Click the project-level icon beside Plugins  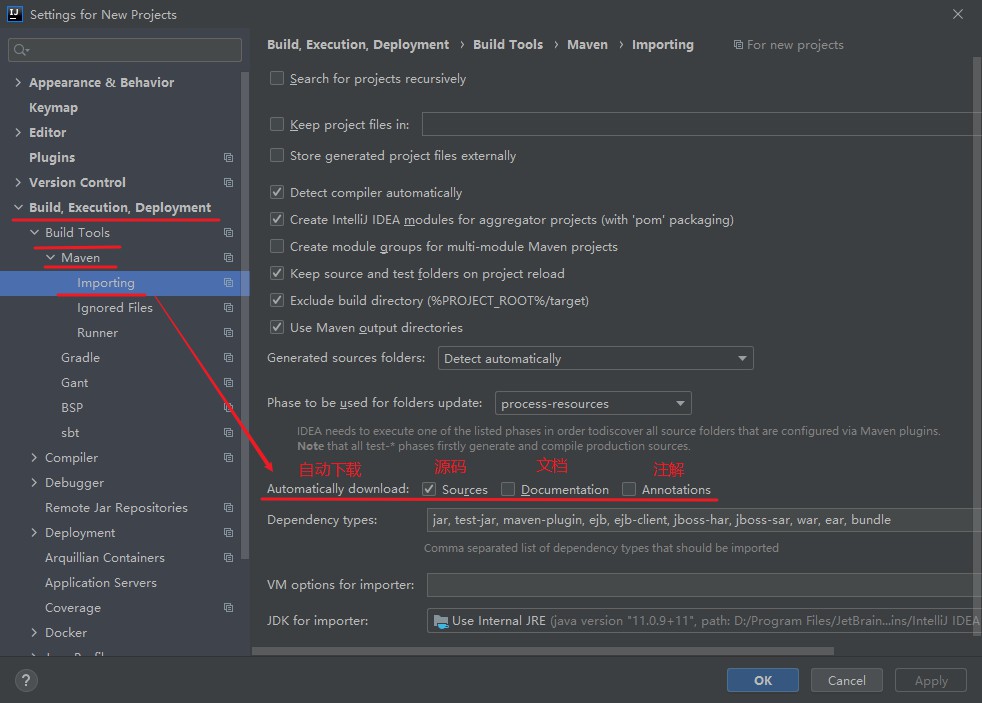pos(229,157)
